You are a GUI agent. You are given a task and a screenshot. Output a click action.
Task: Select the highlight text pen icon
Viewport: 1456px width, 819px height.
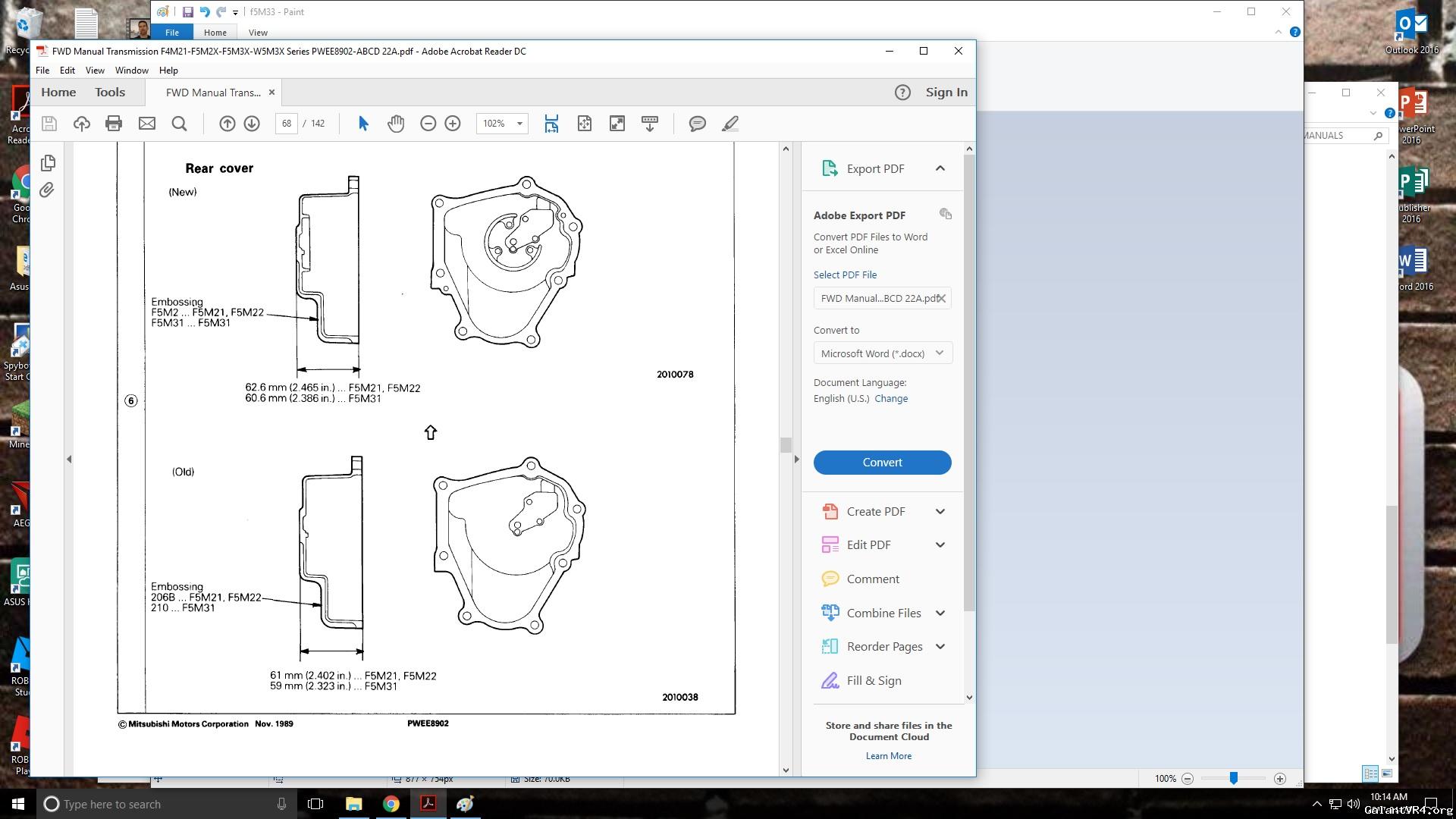tap(730, 124)
